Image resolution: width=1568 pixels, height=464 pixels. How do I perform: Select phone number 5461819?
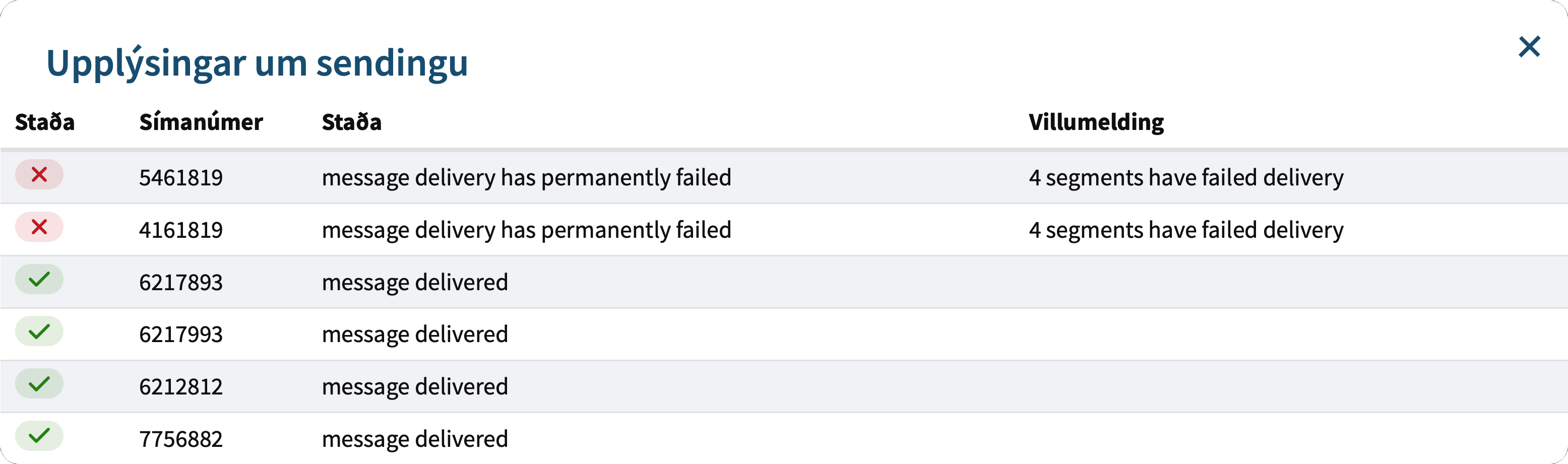[181, 177]
